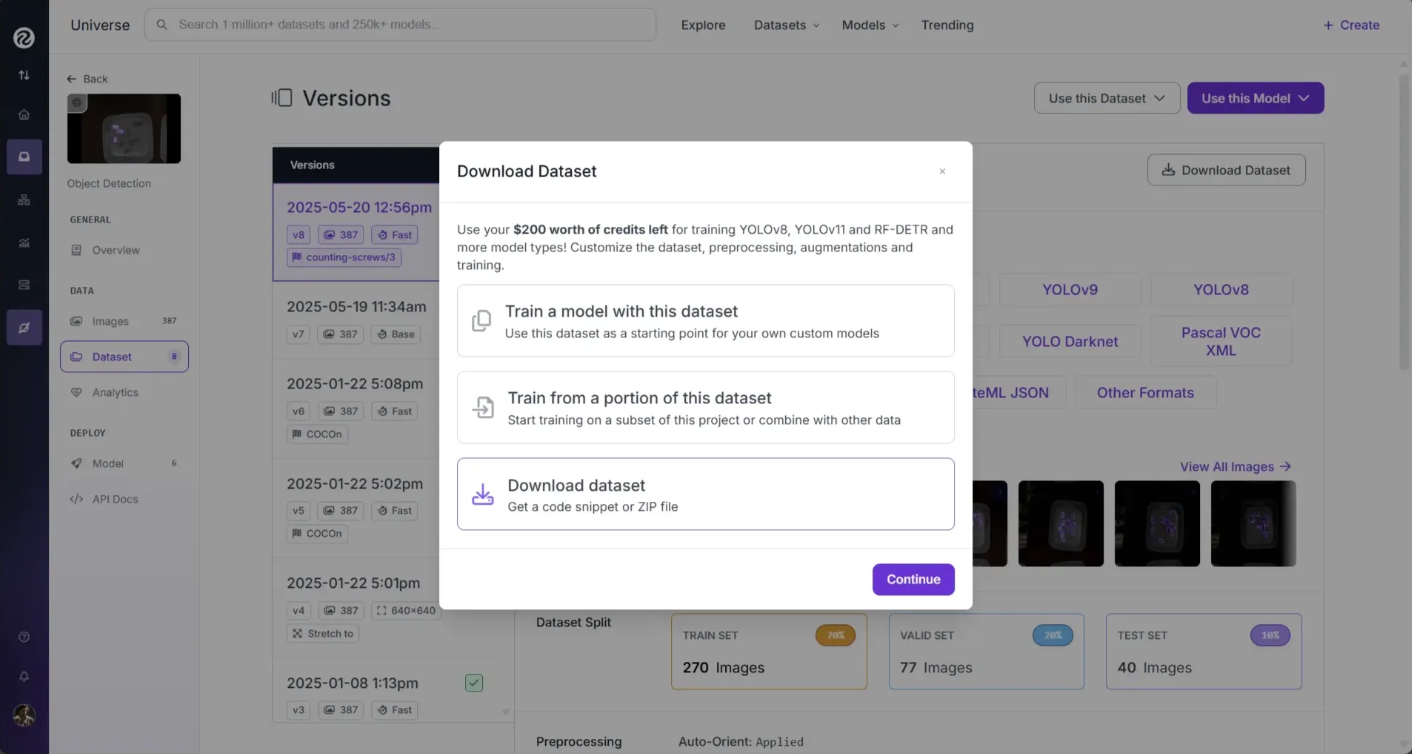Close the Download Dataset dialog
The image size is (1412, 754).
[x=942, y=172]
